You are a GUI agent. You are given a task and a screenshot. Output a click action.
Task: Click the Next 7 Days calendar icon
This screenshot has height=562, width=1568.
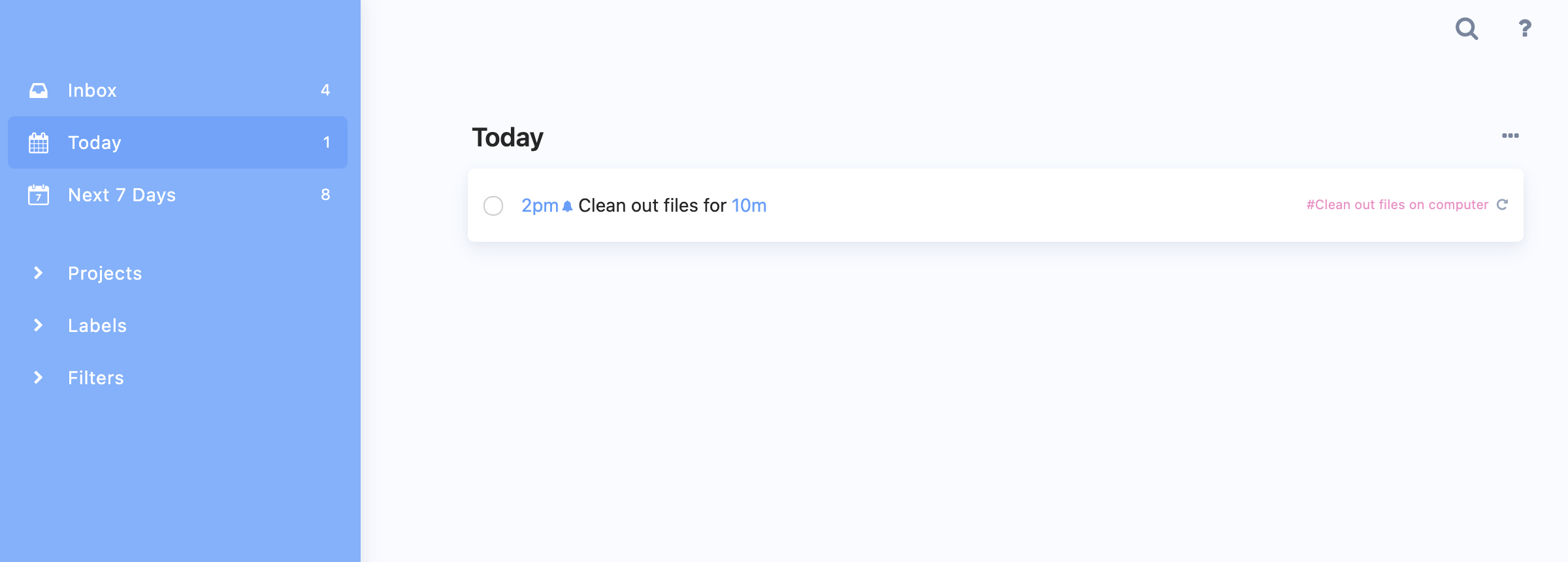[39, 195]
